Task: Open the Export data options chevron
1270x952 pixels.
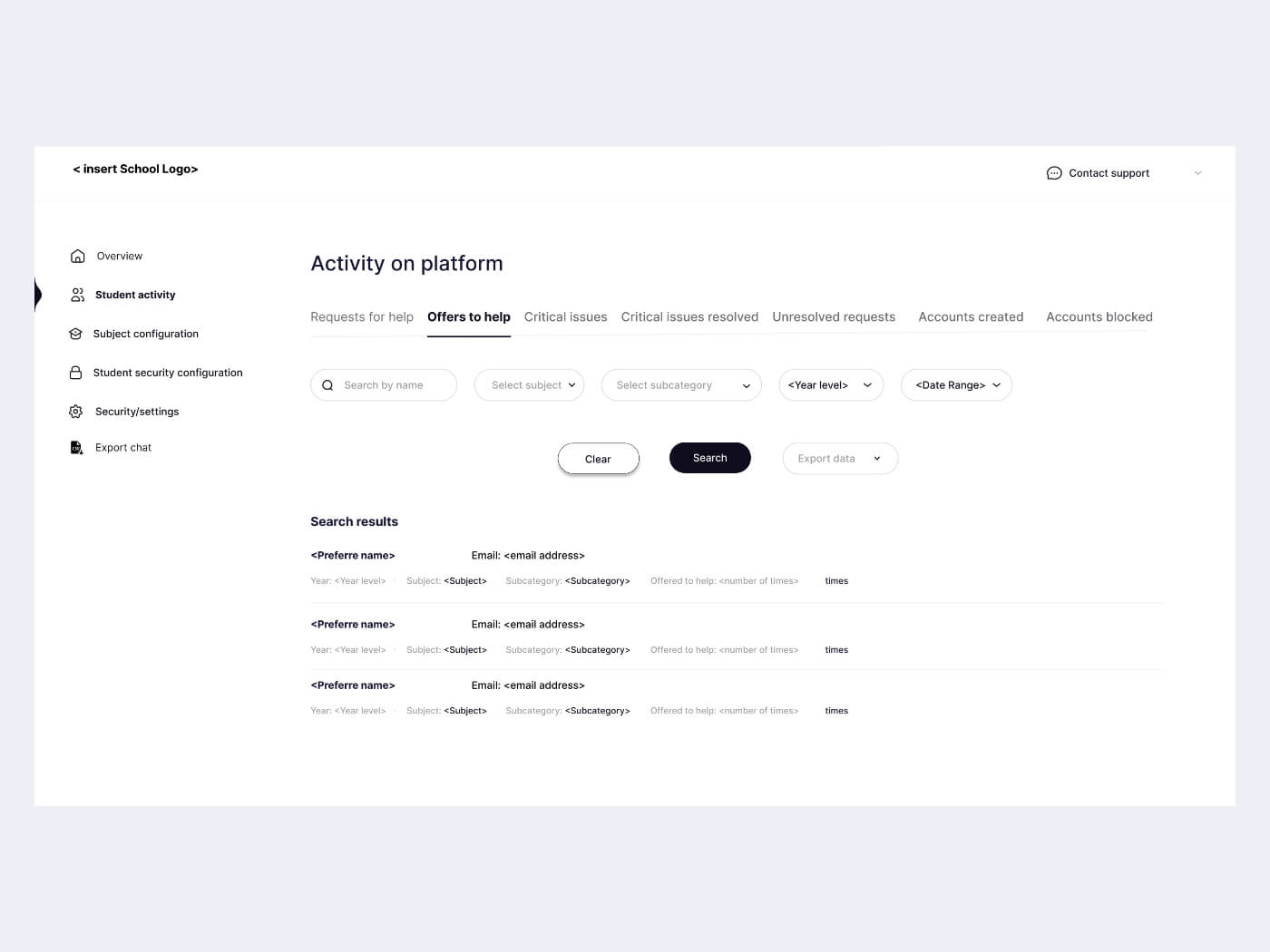Action: click(876, 458)
